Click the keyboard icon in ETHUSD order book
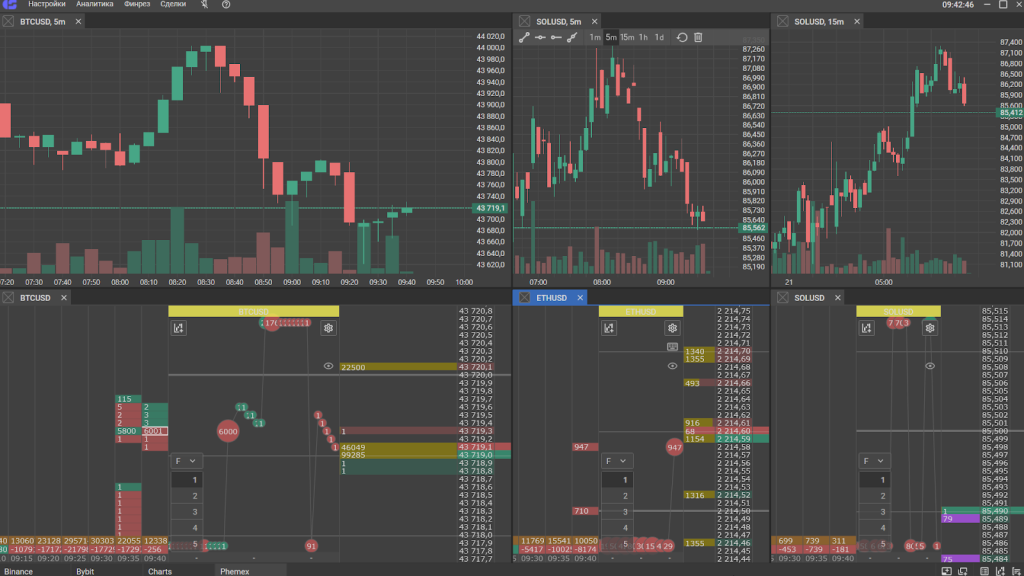Screen dimensions: 1024x576 (673, 347)
